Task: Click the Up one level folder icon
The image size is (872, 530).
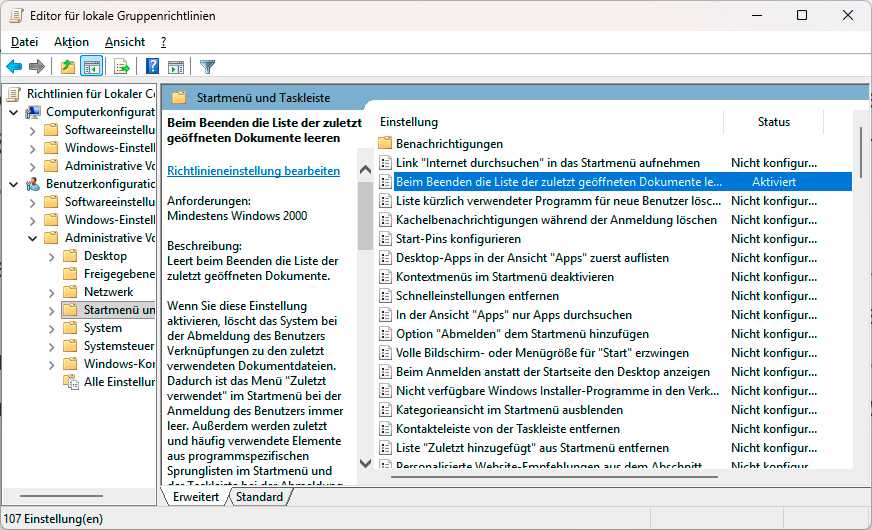Action: pyautogui.click(x=68, y=67)
